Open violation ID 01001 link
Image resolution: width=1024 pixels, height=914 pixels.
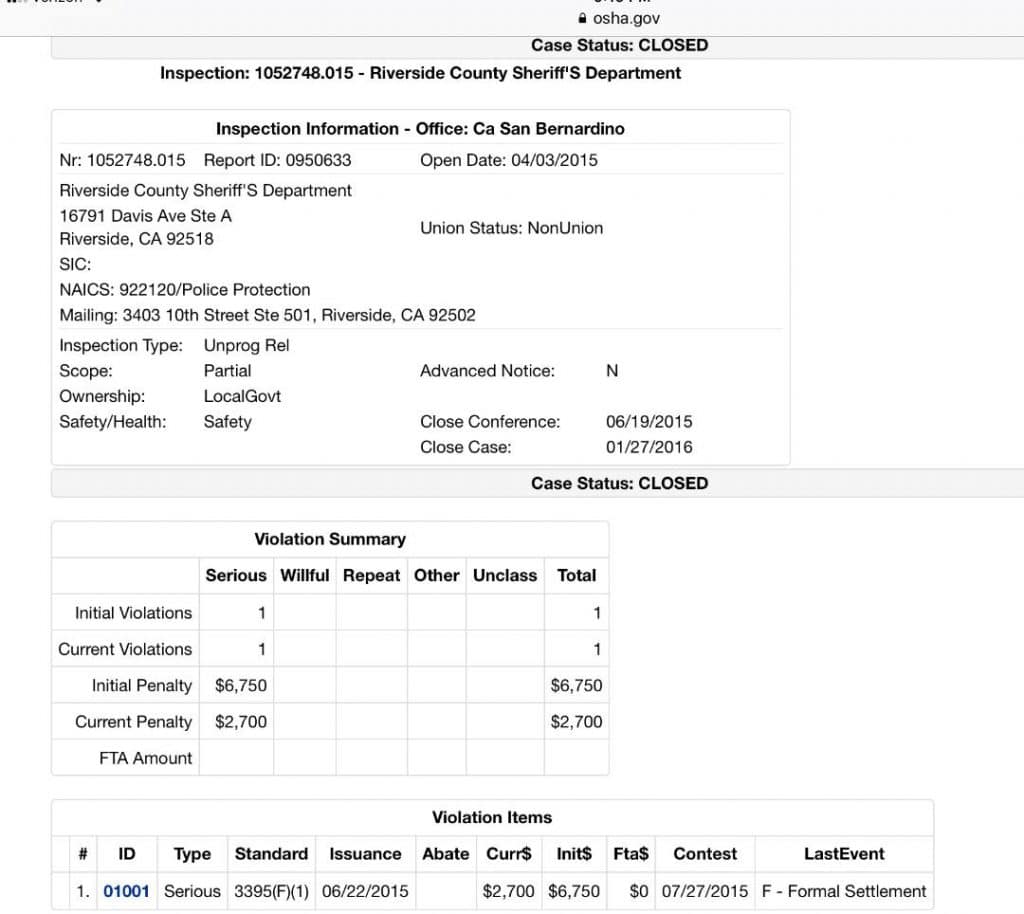point(126,891)
